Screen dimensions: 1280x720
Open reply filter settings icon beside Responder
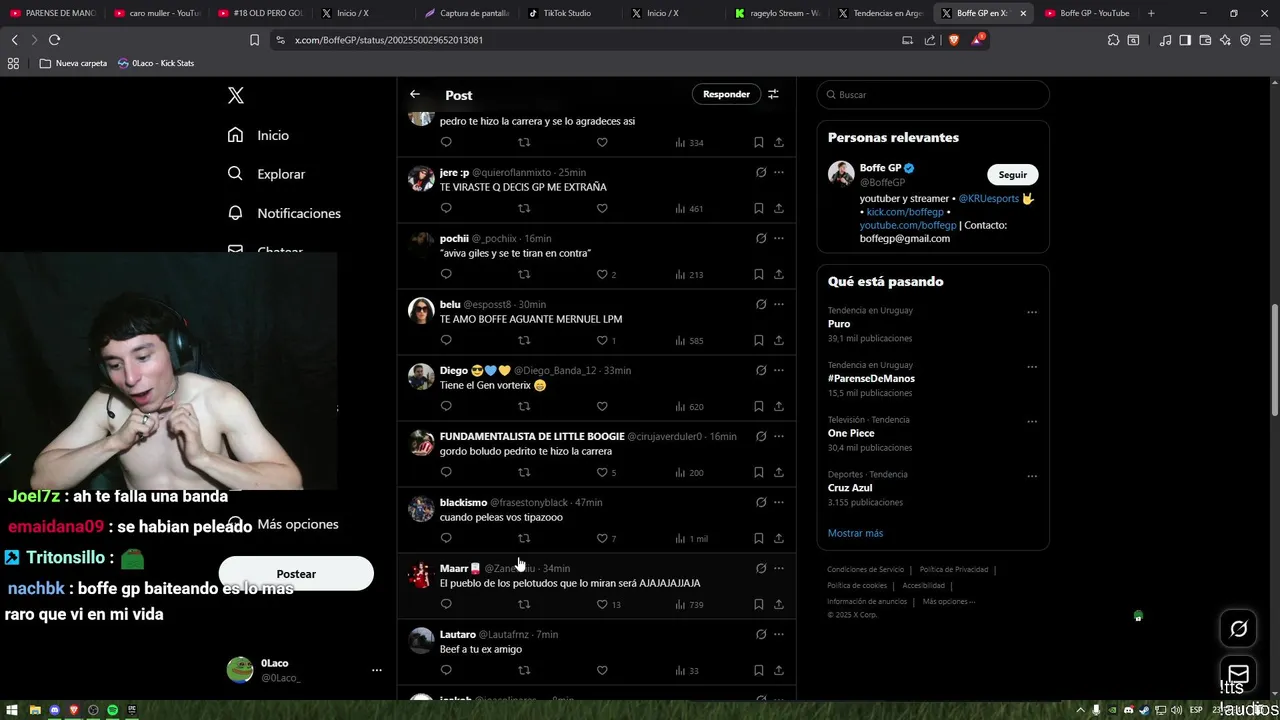point(773,94)
